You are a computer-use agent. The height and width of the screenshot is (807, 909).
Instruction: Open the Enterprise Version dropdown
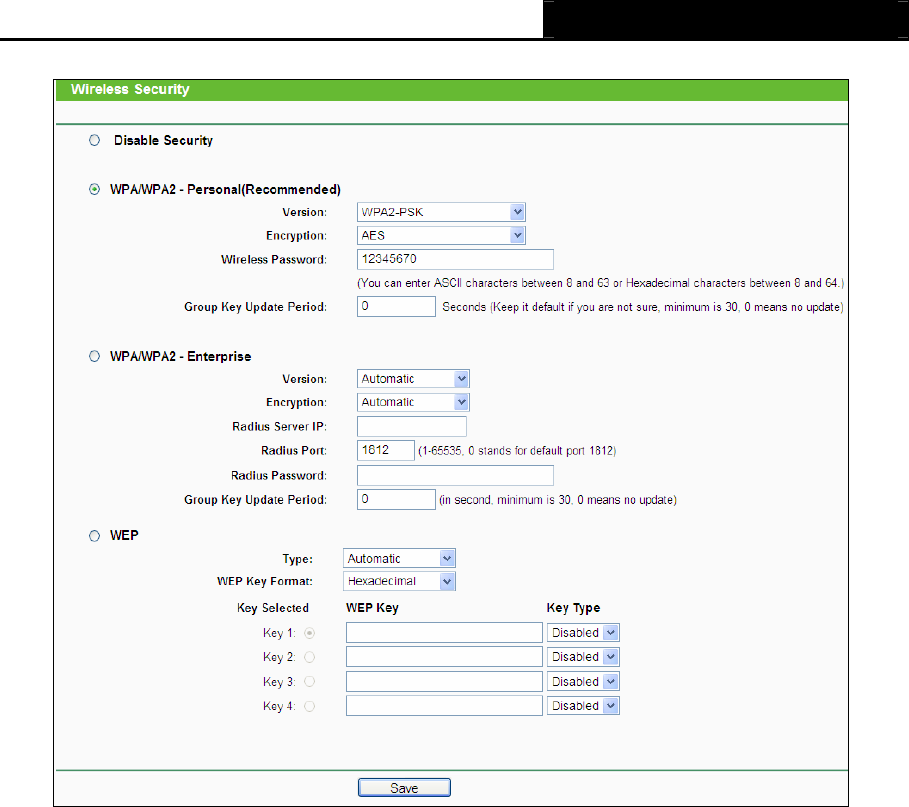pyautogui.click(x=413, y=379)
